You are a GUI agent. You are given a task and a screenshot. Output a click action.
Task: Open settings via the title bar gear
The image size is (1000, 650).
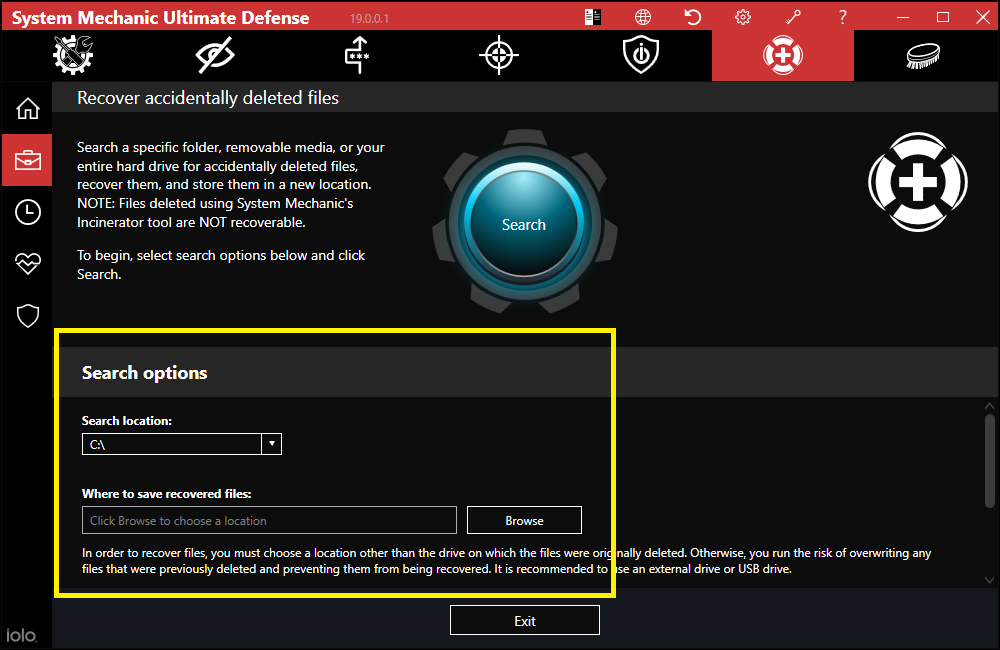pos(743,17)
